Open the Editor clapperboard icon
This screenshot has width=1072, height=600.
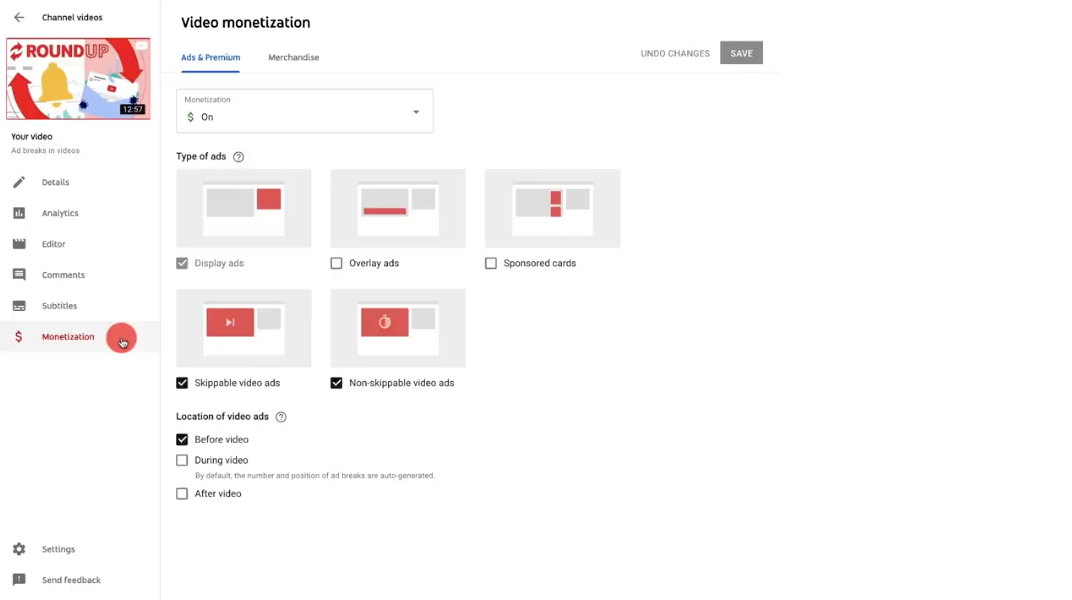click(x=19, y=244)
